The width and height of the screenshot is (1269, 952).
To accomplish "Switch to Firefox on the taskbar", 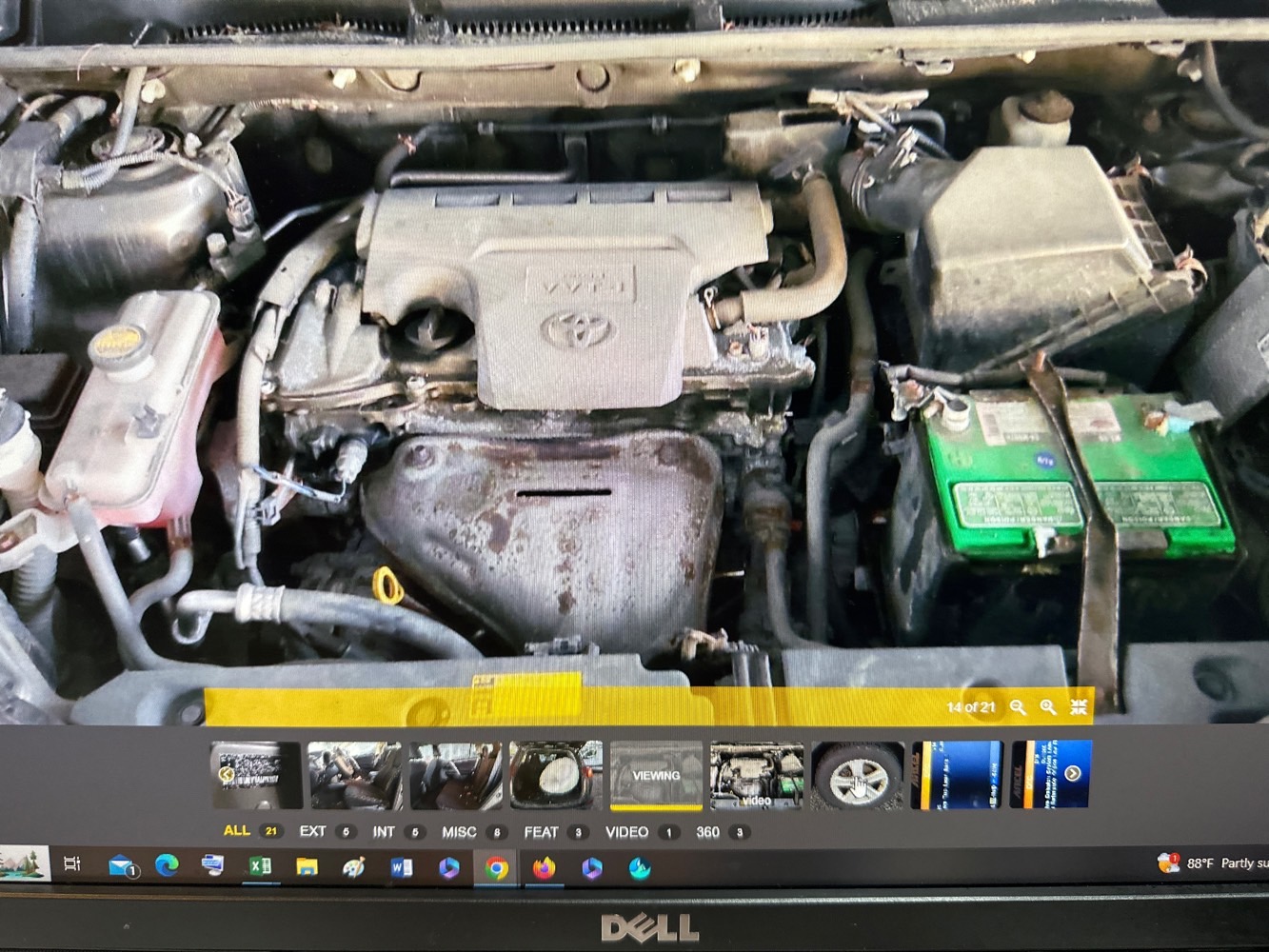I will coord(544,868).
